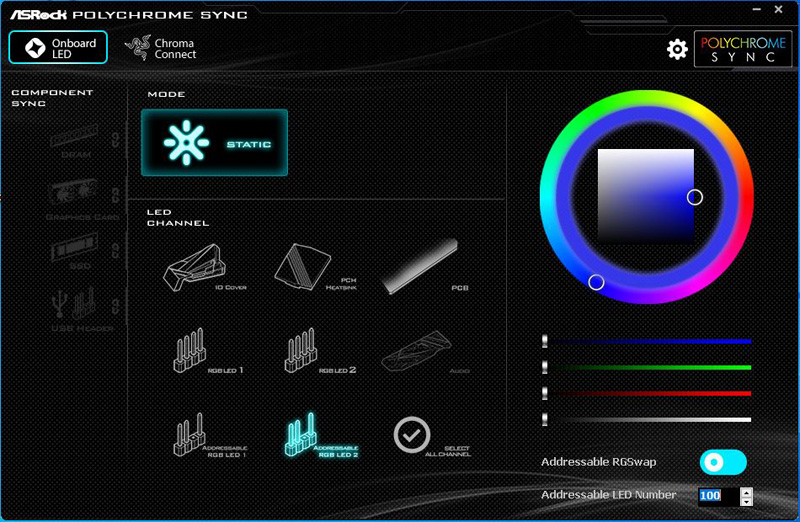Image resolution: width=800 pixels, height=522 pixels.
Task: Open the Onboard LED tab
Action: tap(58, 47)
